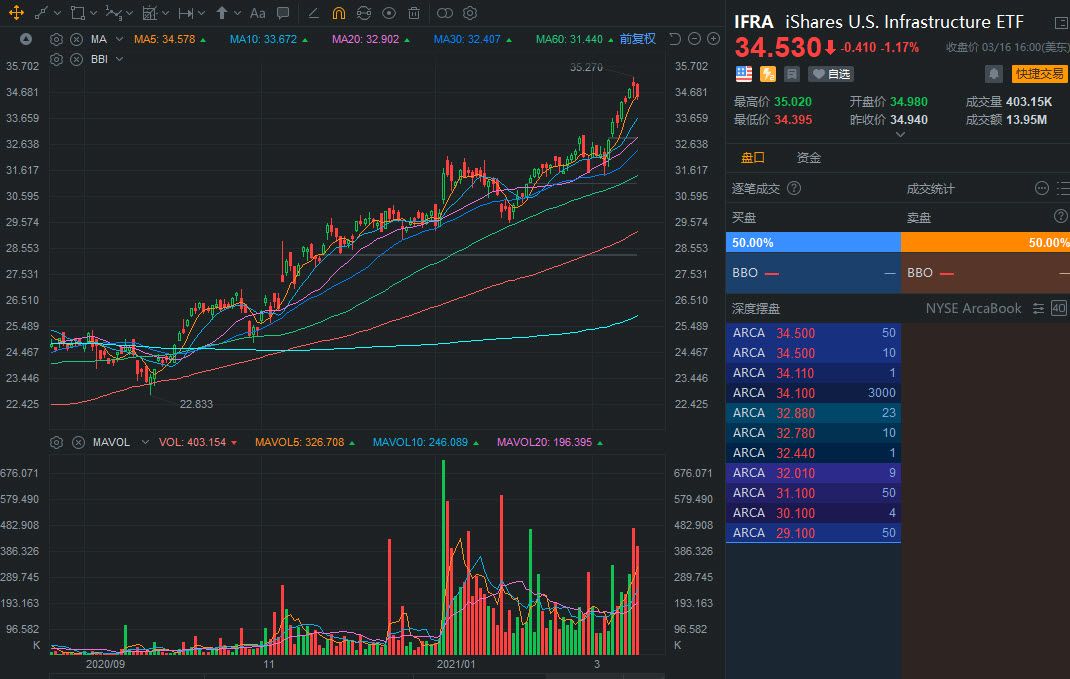Select the eraser pencil tool
The height and width of the screenshot is (679, 1070).
pyautogui.click(x=313, y=13)
